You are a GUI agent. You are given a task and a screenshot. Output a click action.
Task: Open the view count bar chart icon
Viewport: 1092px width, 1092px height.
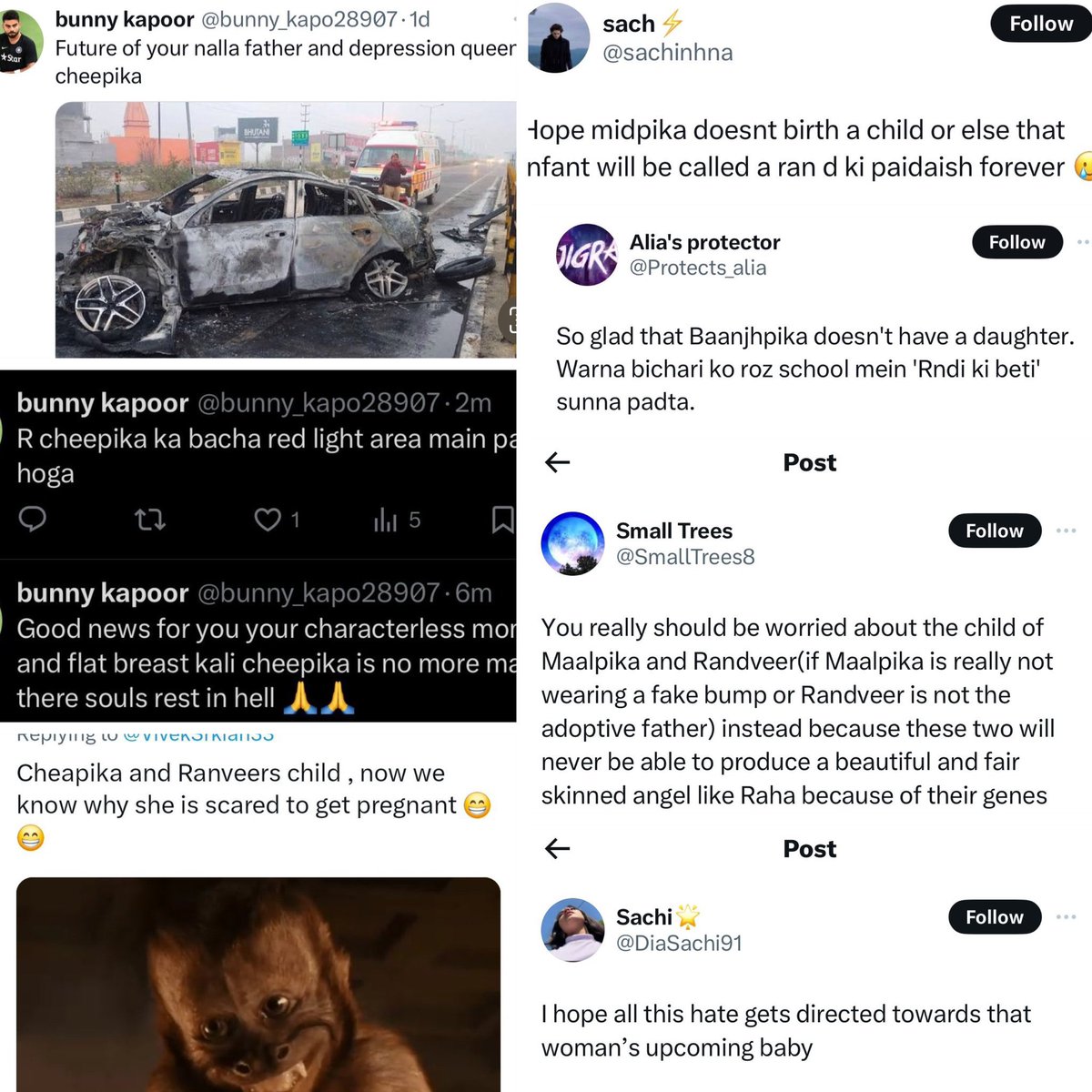(386, 520)
